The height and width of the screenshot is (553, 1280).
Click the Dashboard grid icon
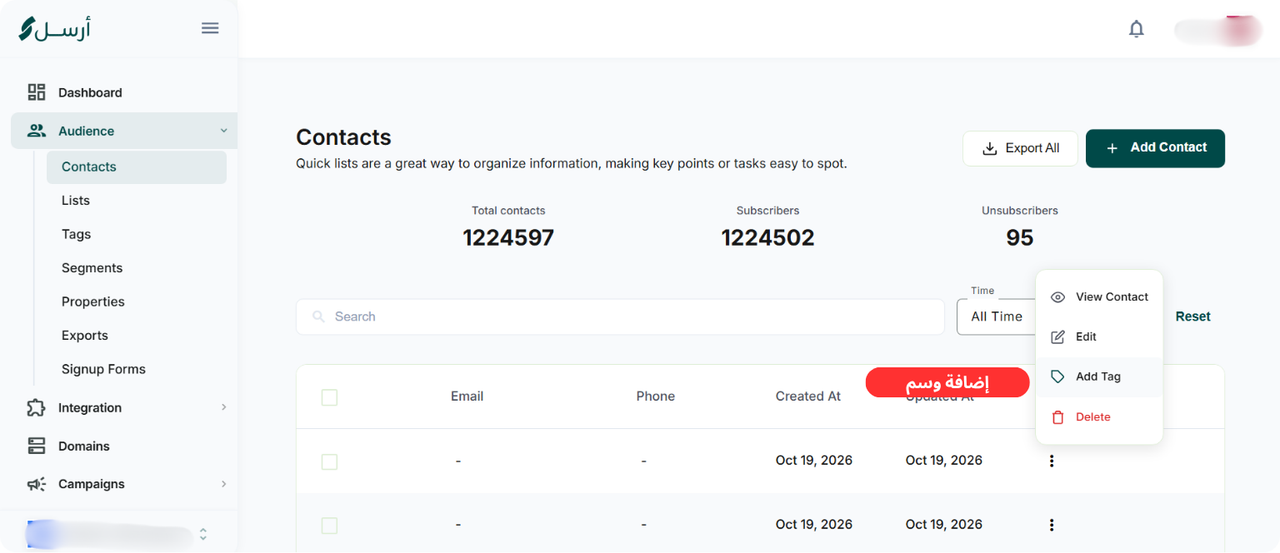(x=37, y=92)
